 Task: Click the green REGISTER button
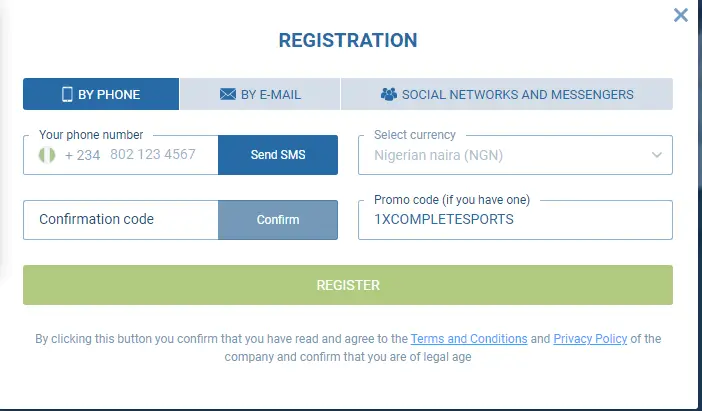tap(348, 285)
